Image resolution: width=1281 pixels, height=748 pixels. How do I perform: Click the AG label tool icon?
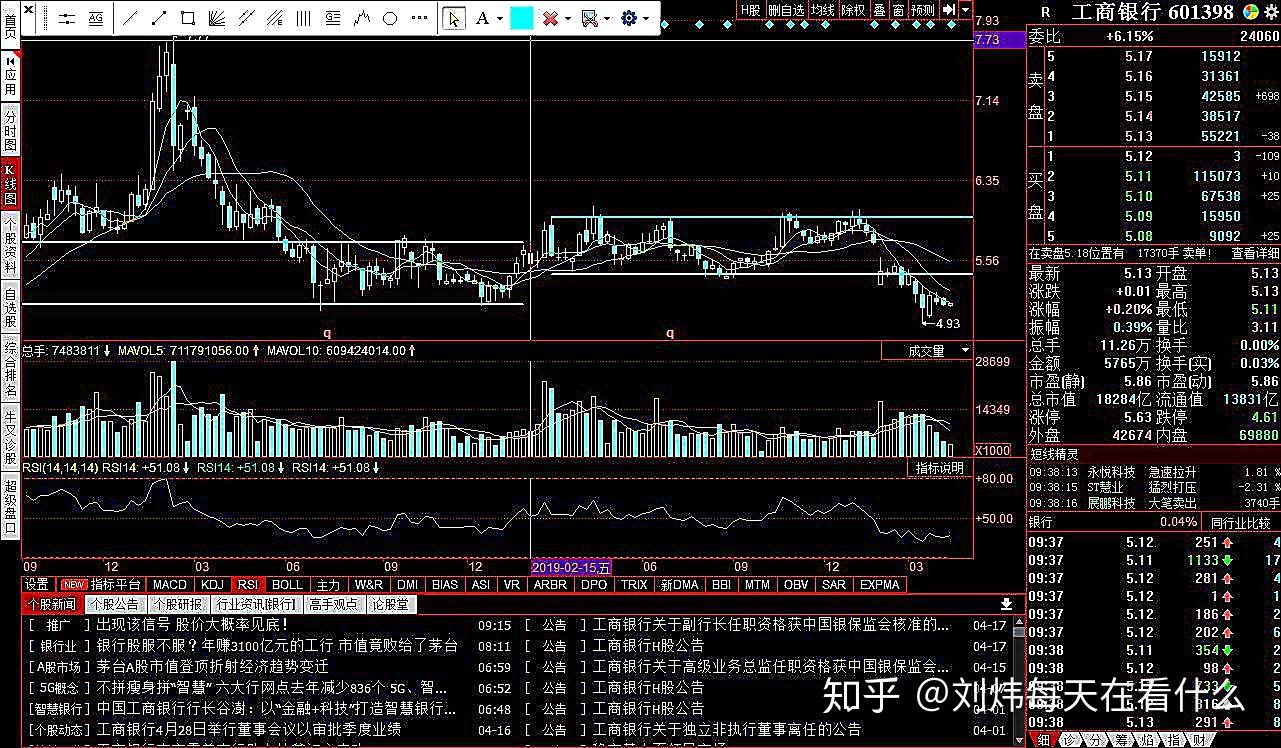[x=96, y=18]
